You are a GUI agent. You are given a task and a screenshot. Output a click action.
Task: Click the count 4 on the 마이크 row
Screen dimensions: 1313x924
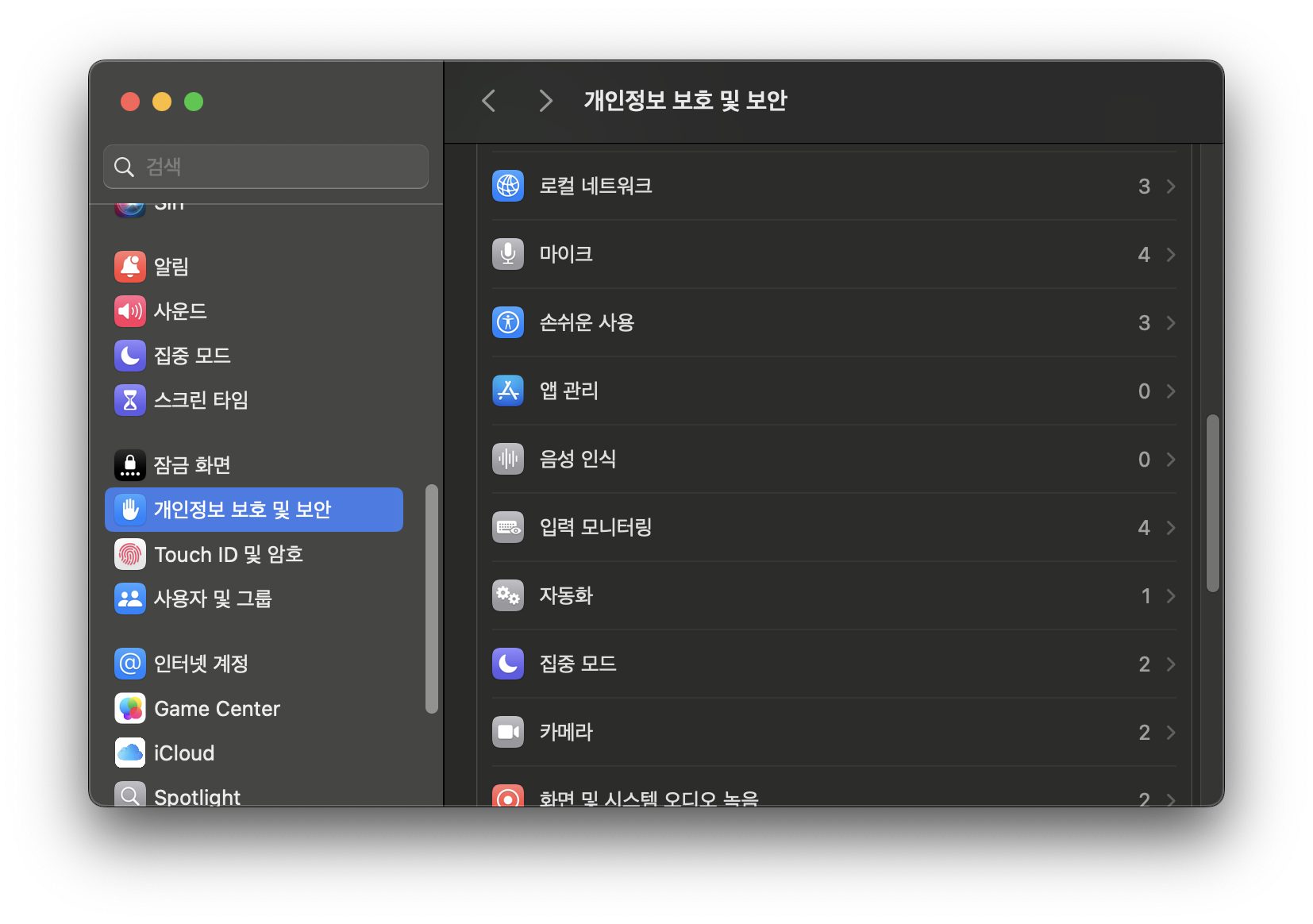(1144, 254)
